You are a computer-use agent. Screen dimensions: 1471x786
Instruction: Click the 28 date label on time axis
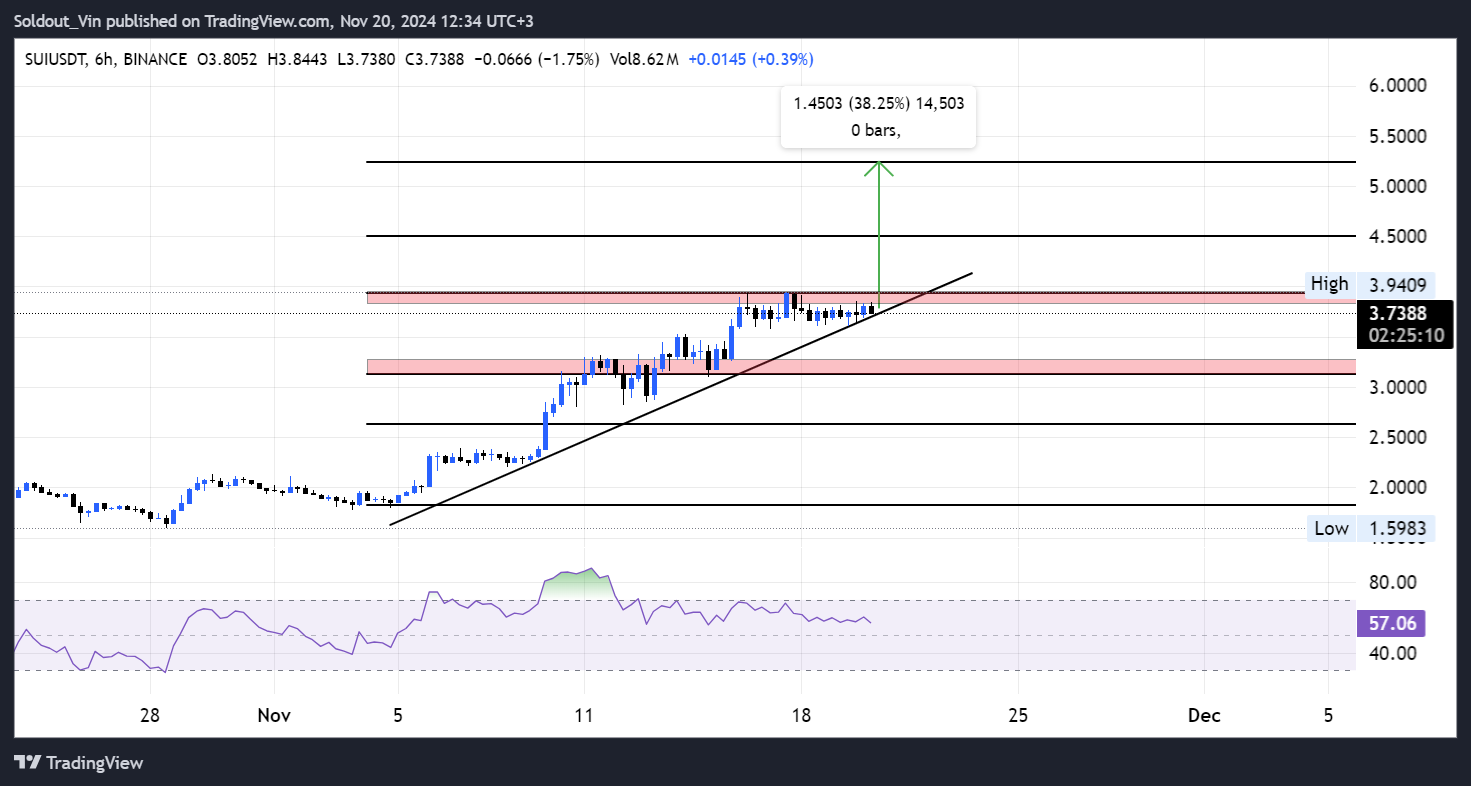[150, 716]
